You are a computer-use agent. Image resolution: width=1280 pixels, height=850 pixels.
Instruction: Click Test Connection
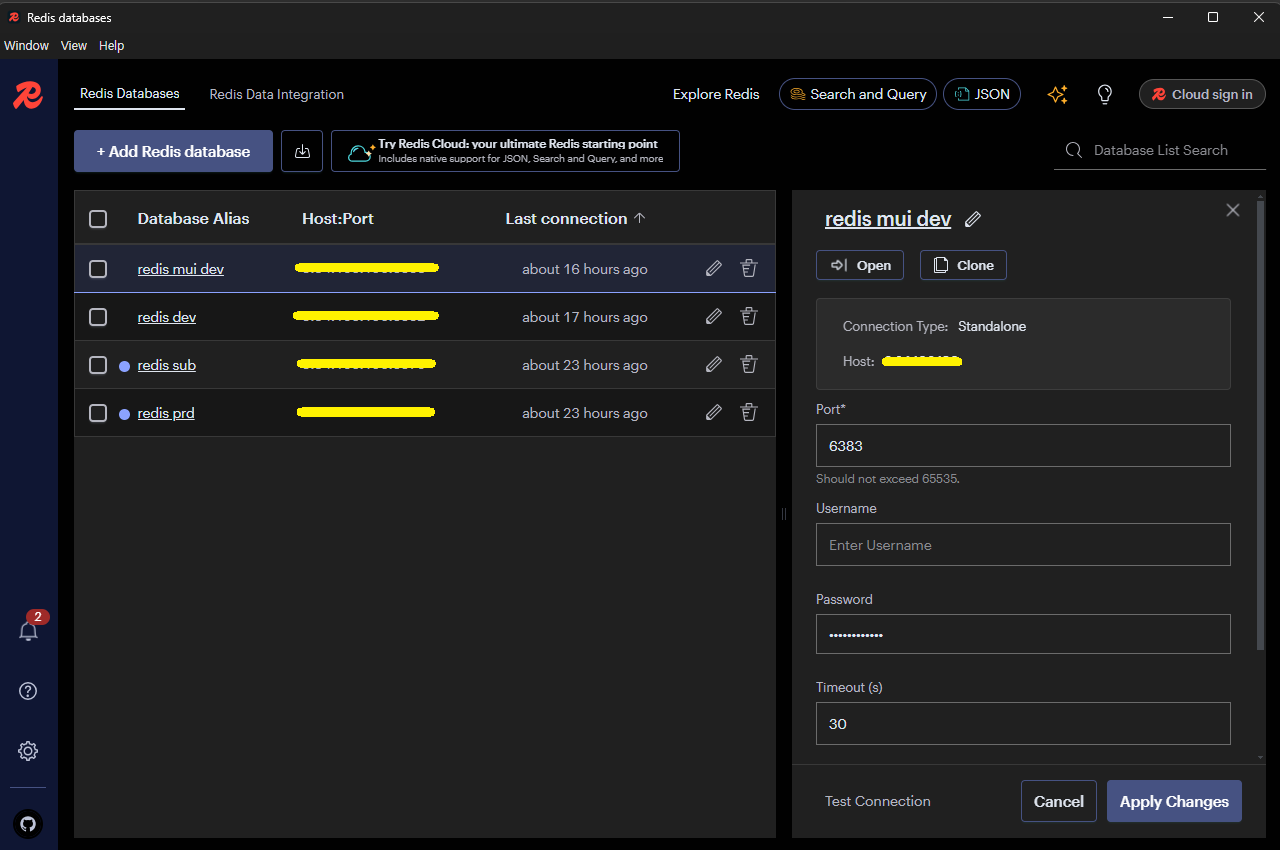coord(878,801)
